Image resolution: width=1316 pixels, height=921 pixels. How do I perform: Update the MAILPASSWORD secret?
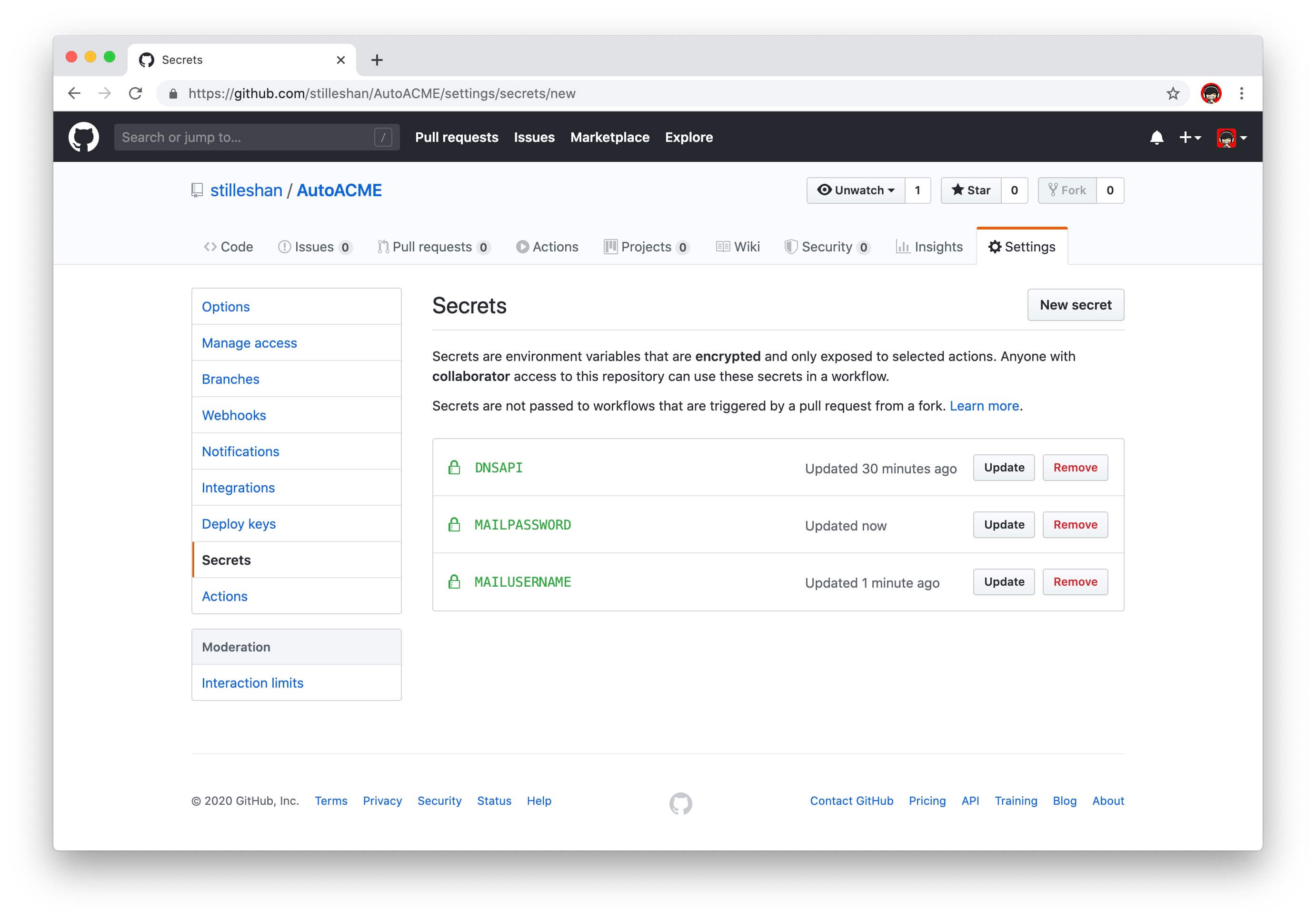(x=1004, y=524)
